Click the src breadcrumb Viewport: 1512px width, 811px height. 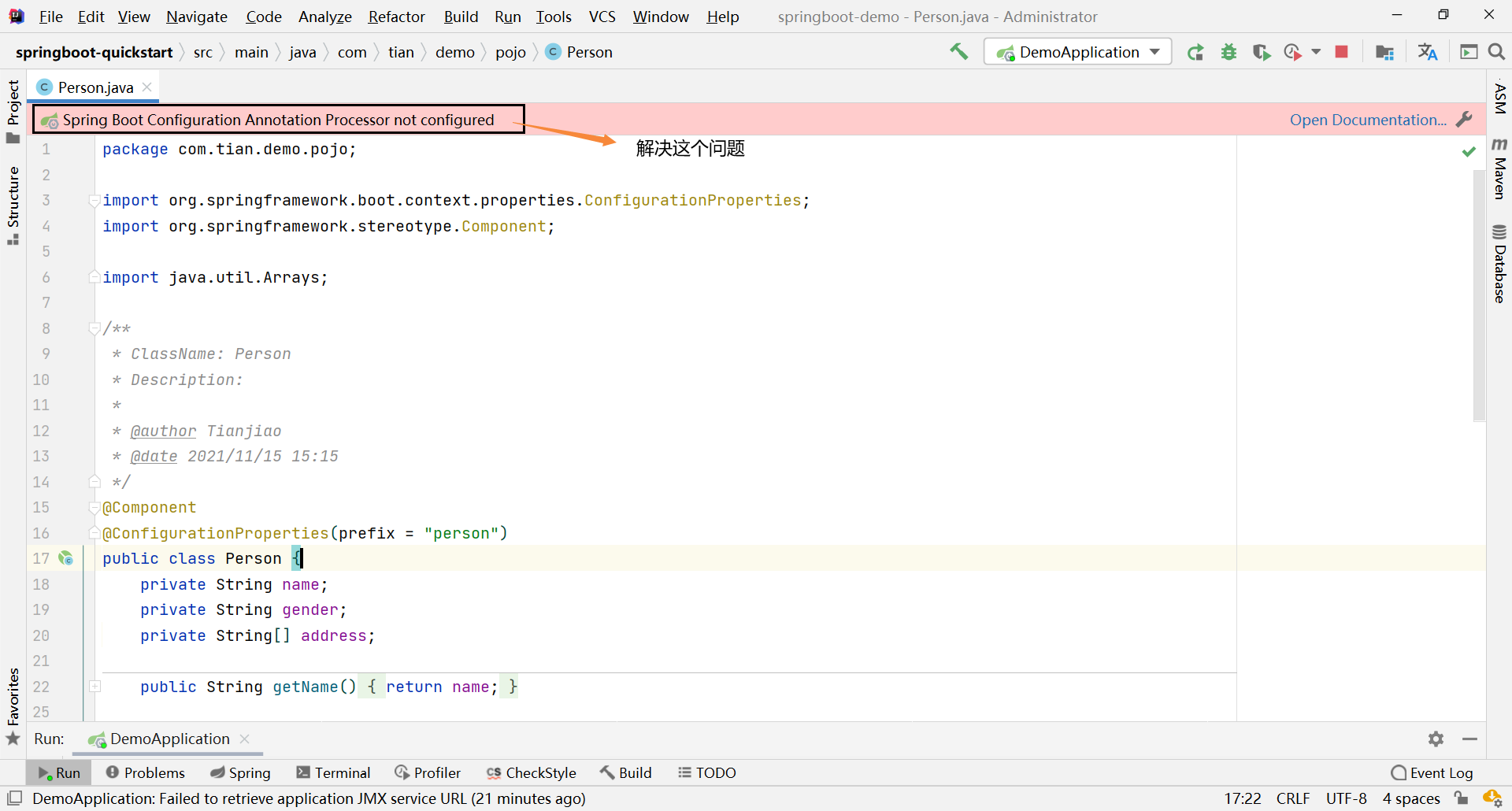click(202, 52)
